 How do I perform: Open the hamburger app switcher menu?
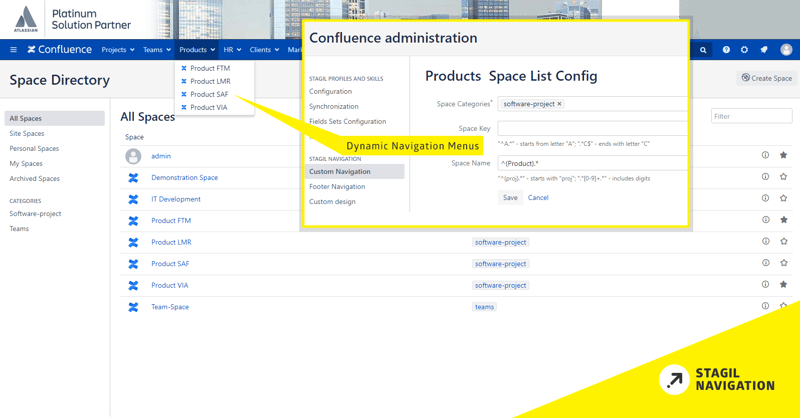pyautogui.click(x=13, y=50)
